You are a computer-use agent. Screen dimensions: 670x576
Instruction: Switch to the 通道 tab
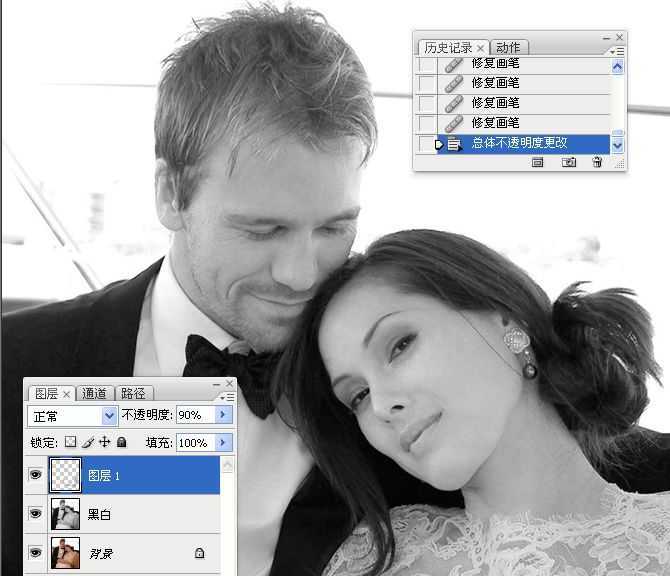point(94,393)
